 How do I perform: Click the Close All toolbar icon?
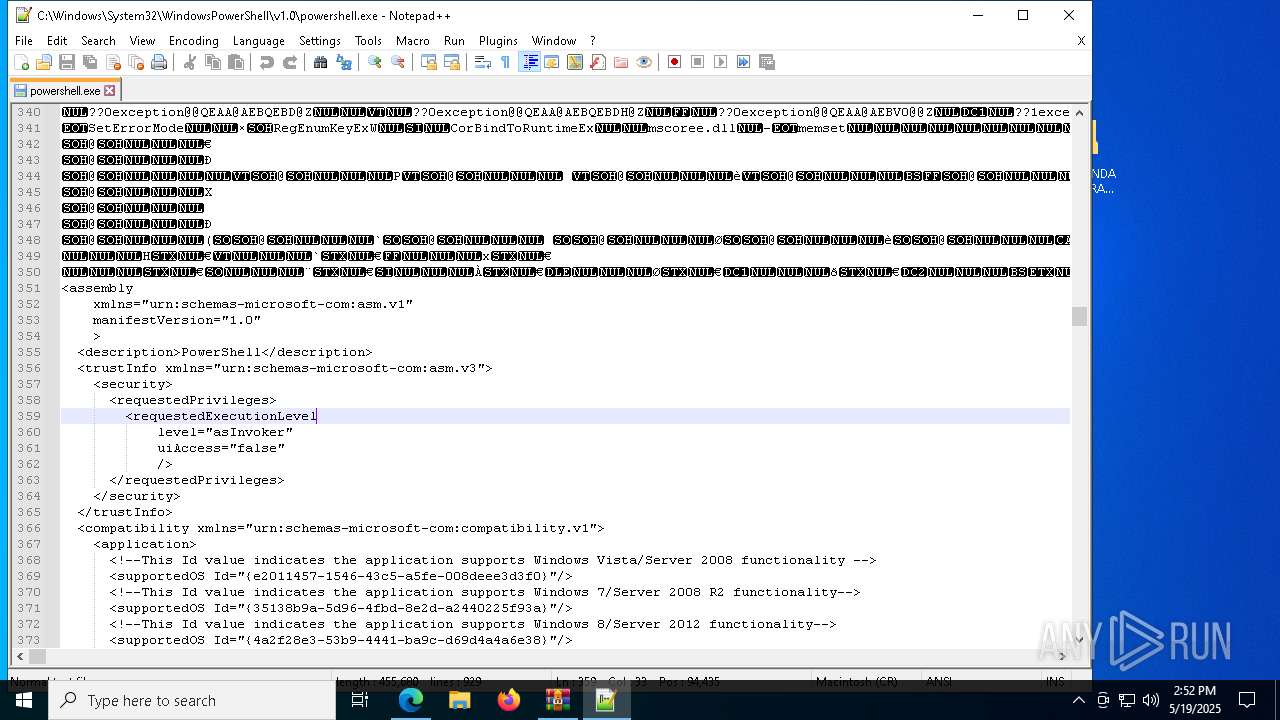(x=136, y=62)
